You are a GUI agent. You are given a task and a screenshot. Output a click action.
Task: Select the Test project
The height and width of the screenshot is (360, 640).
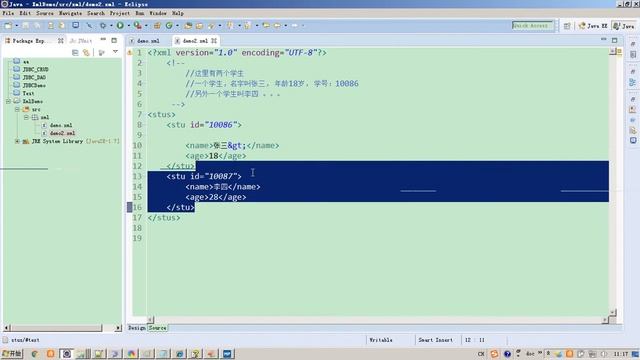coord(28,93)
